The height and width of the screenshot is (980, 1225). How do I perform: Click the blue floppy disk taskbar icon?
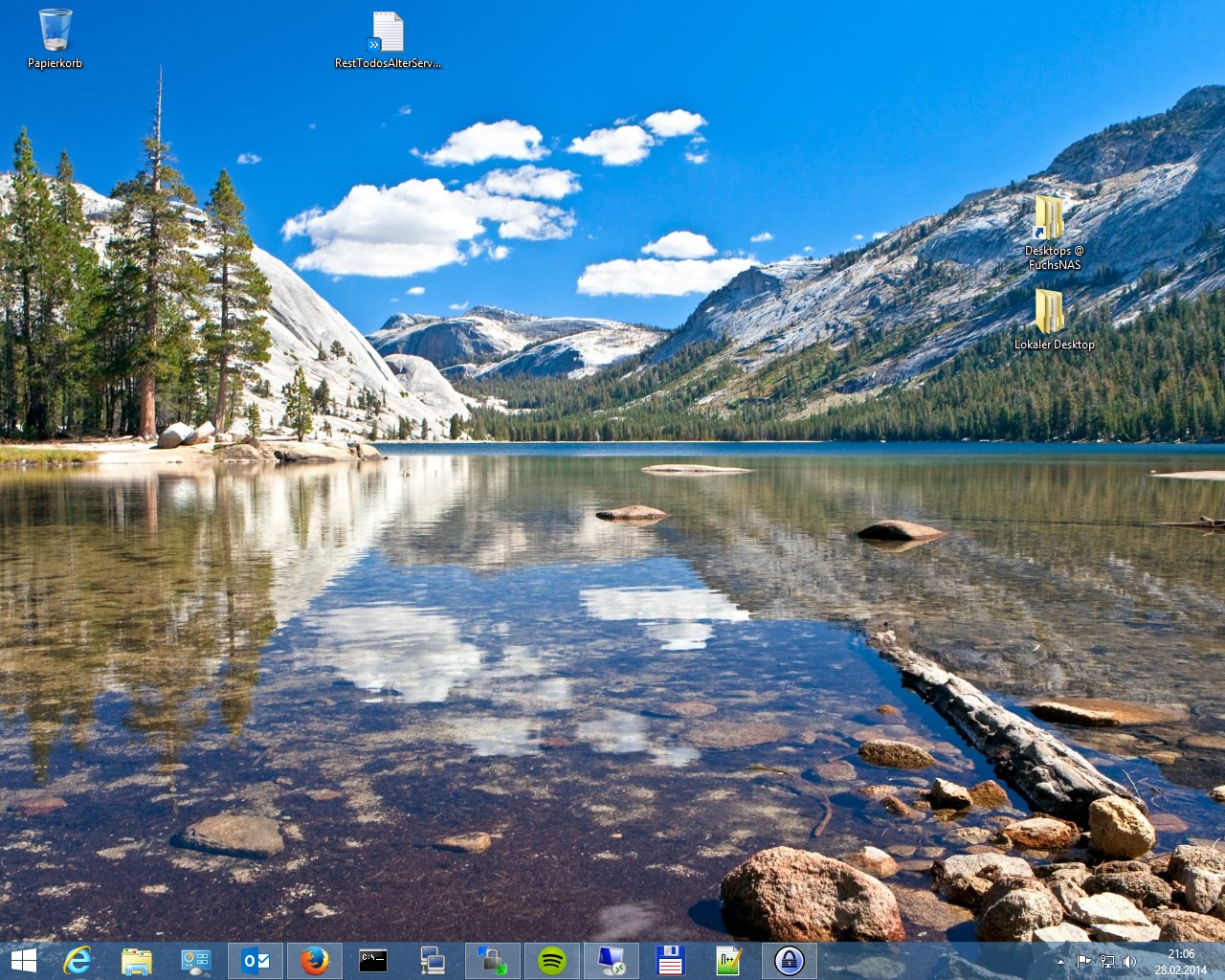tap(670, 961)
